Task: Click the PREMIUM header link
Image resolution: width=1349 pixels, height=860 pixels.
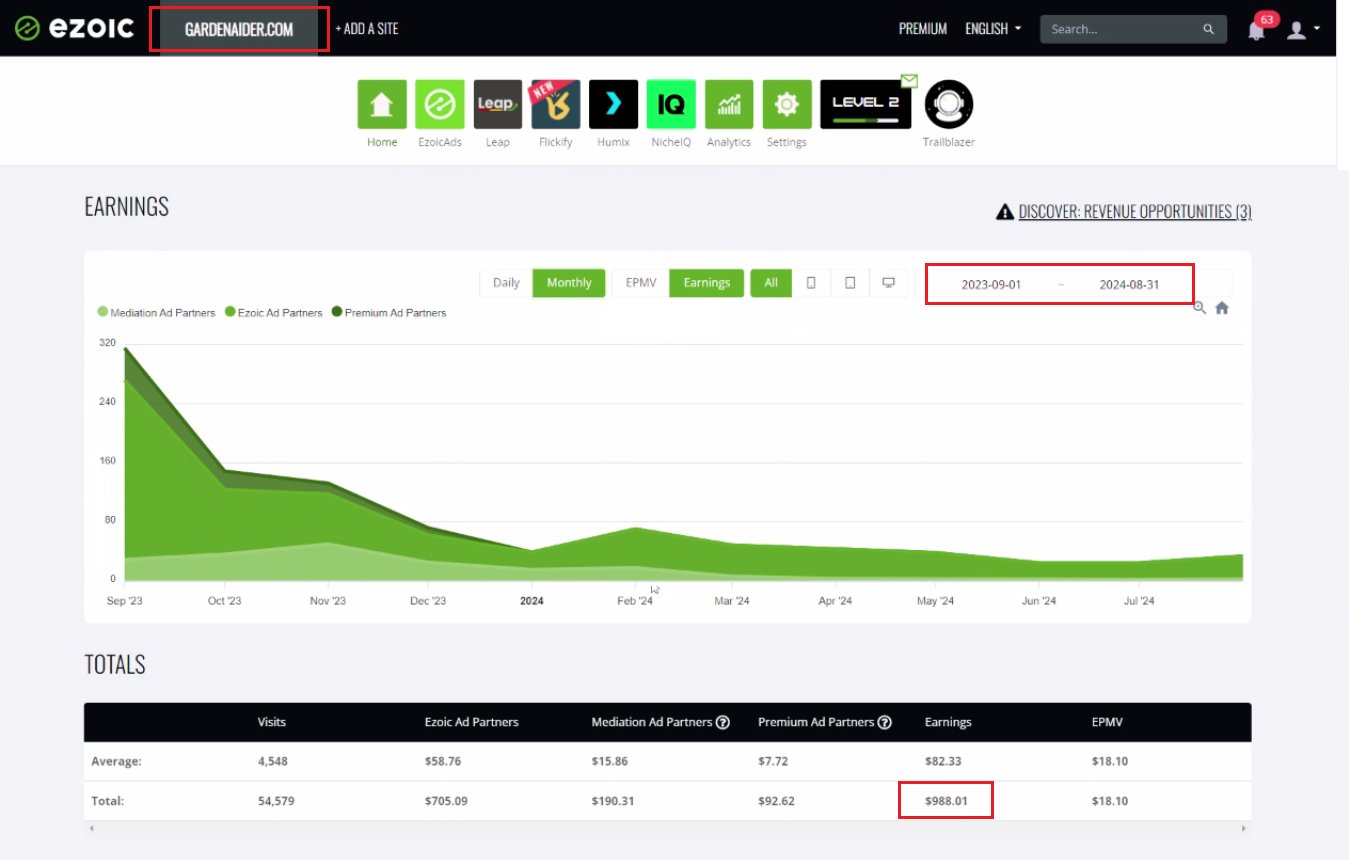Action: pyautogui.click(x=923, y=29)
